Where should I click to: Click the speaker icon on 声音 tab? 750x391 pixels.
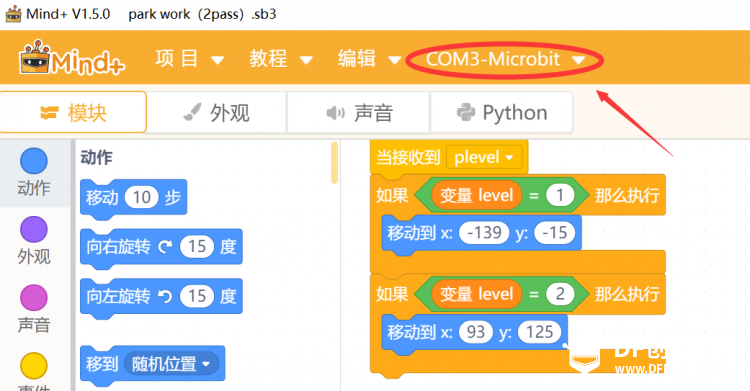pyautogui.click(x=335, y=113)
